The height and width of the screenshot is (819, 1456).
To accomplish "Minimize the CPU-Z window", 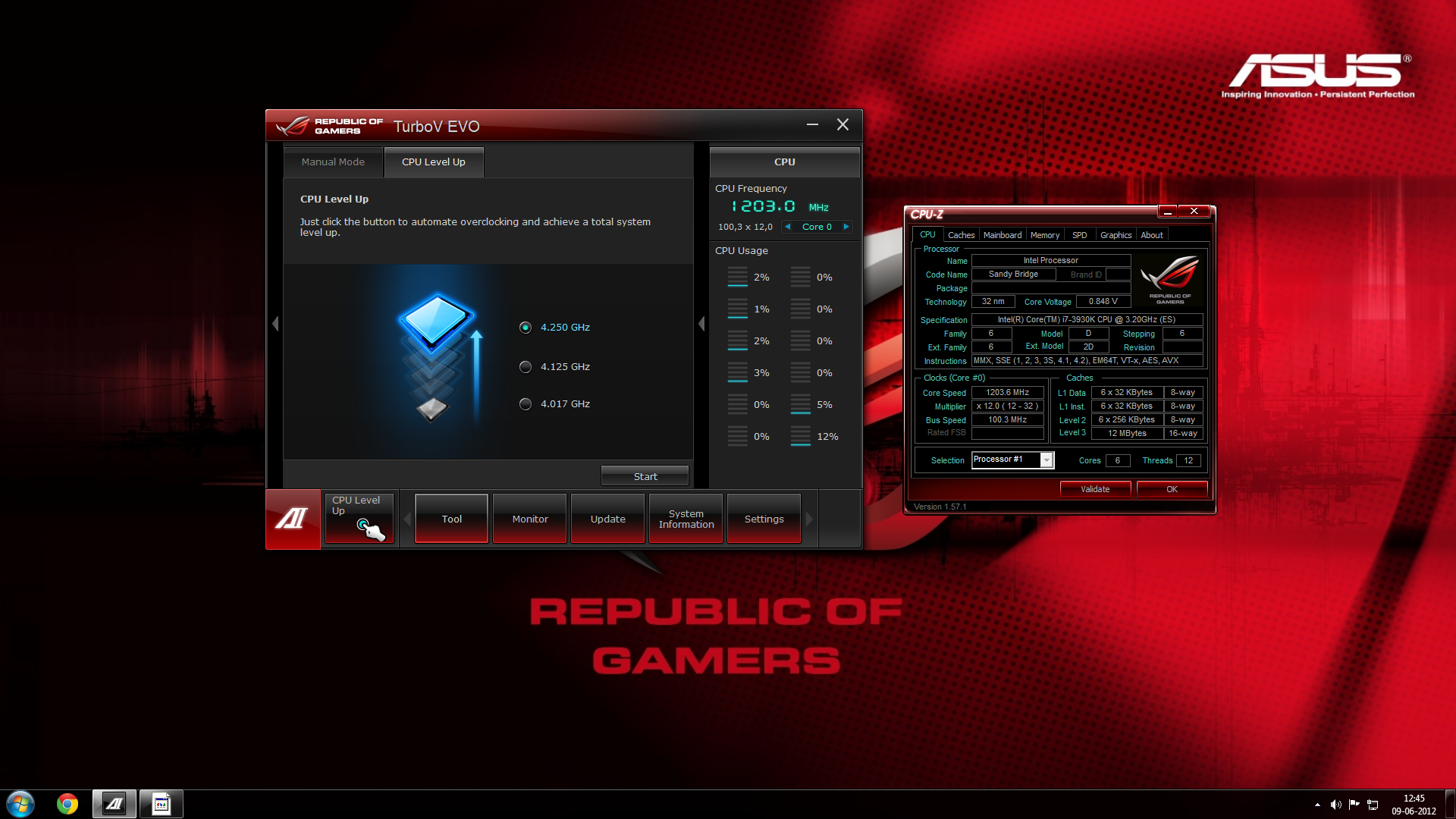I will click(x=1168, y=212).
